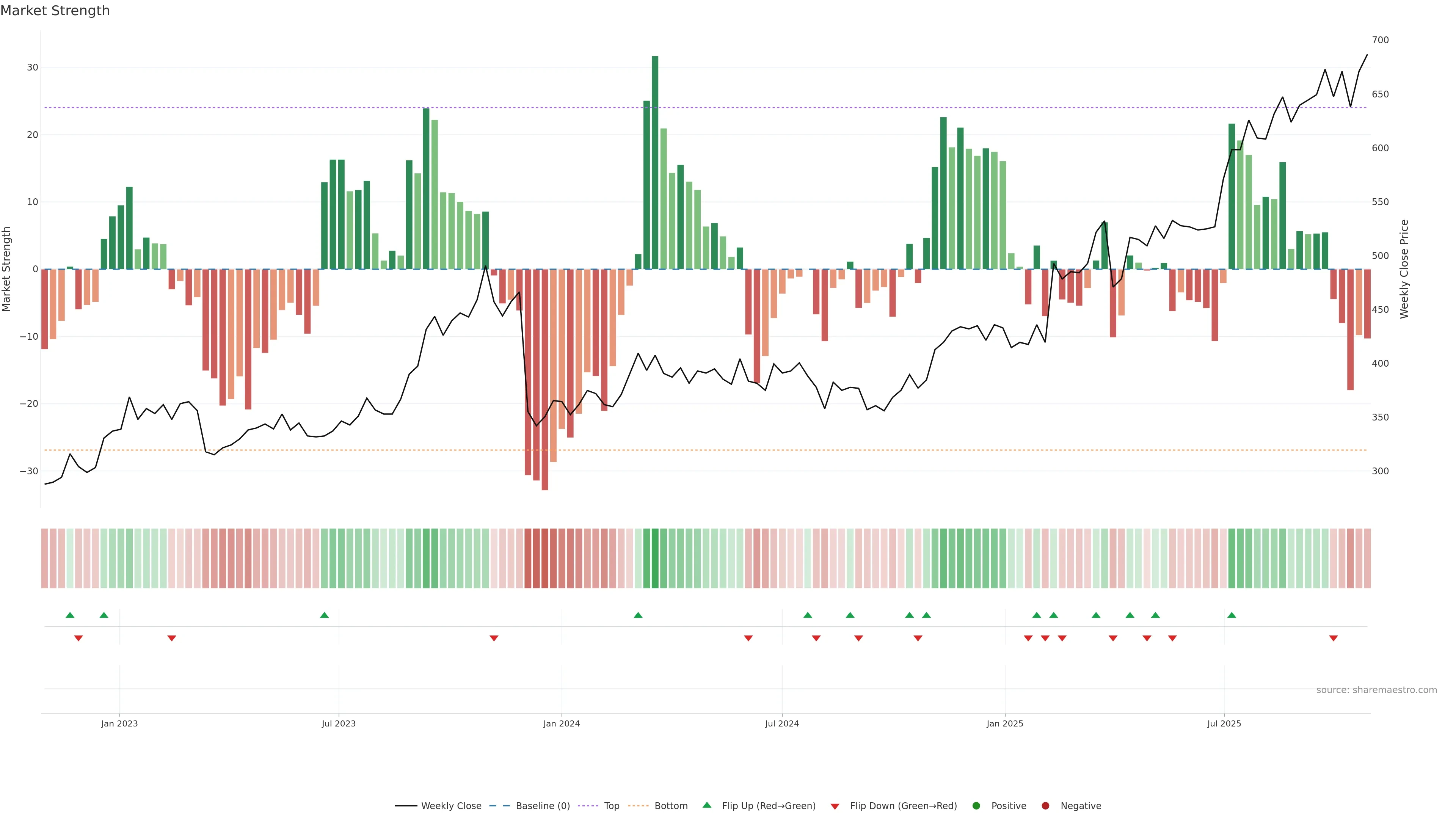Screen dimensions: 1456x819
Task: Click flip-up triangle just after Jul 2025
Action: pos(1232,615)
